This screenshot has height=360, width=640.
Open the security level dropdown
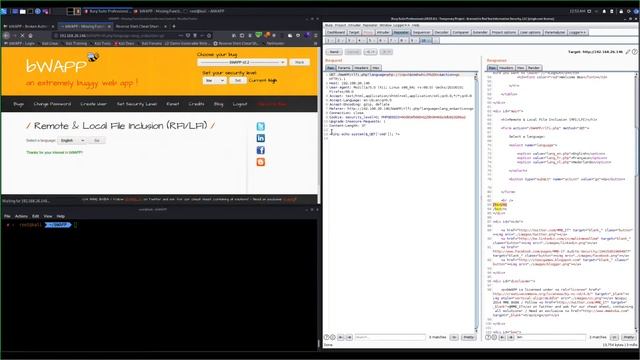point(214,80)
